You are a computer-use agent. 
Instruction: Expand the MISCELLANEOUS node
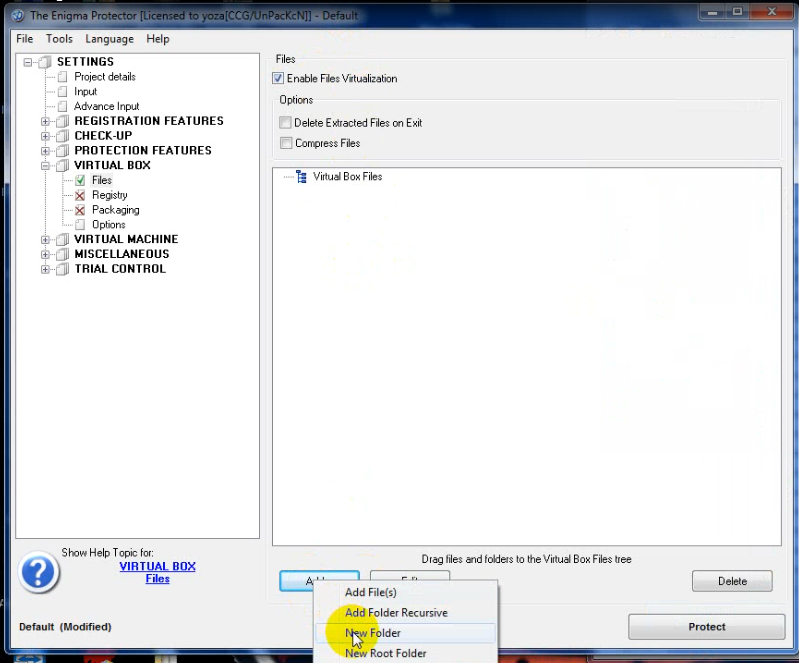click(x=45, y=254)
